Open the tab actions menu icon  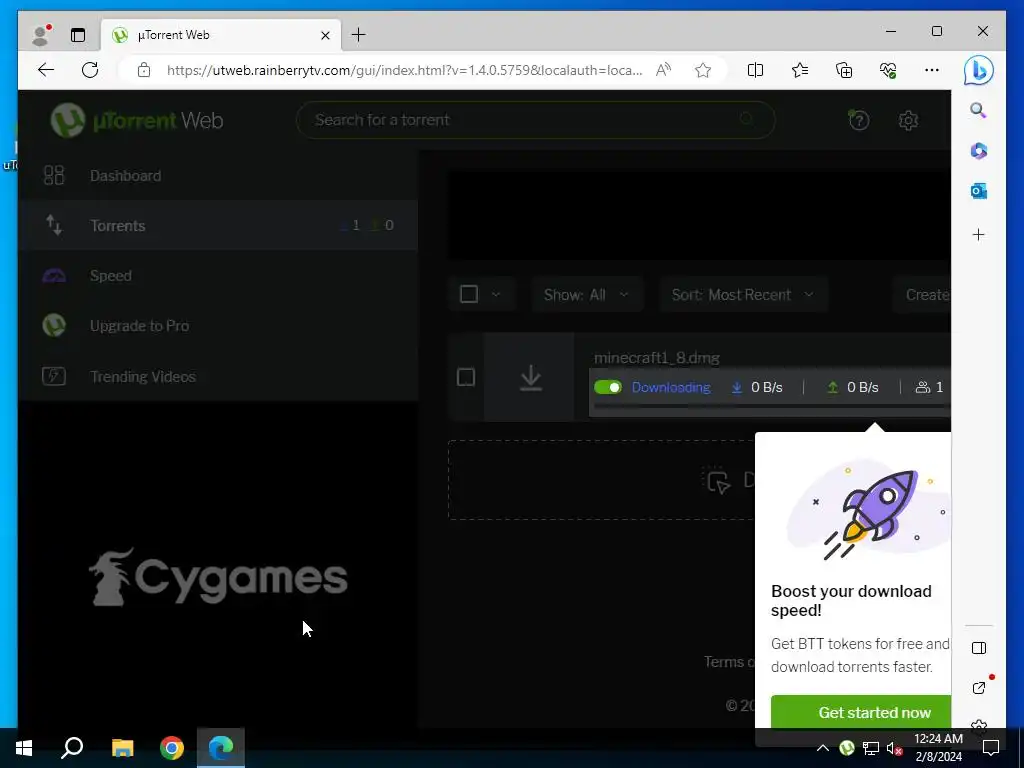coord(78,35)
